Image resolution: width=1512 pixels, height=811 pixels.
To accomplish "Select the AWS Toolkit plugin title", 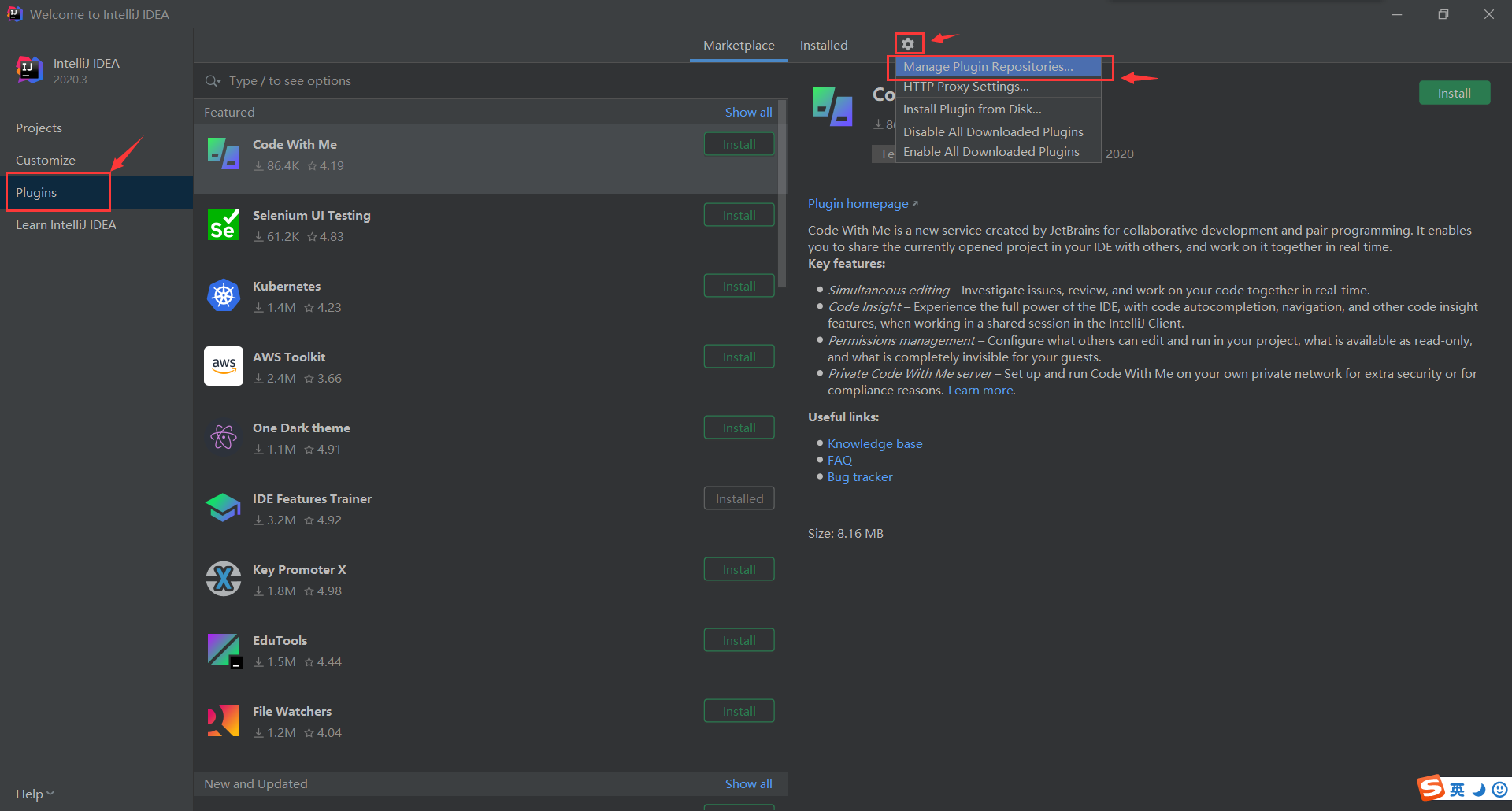I will click(x=289, y=357).
